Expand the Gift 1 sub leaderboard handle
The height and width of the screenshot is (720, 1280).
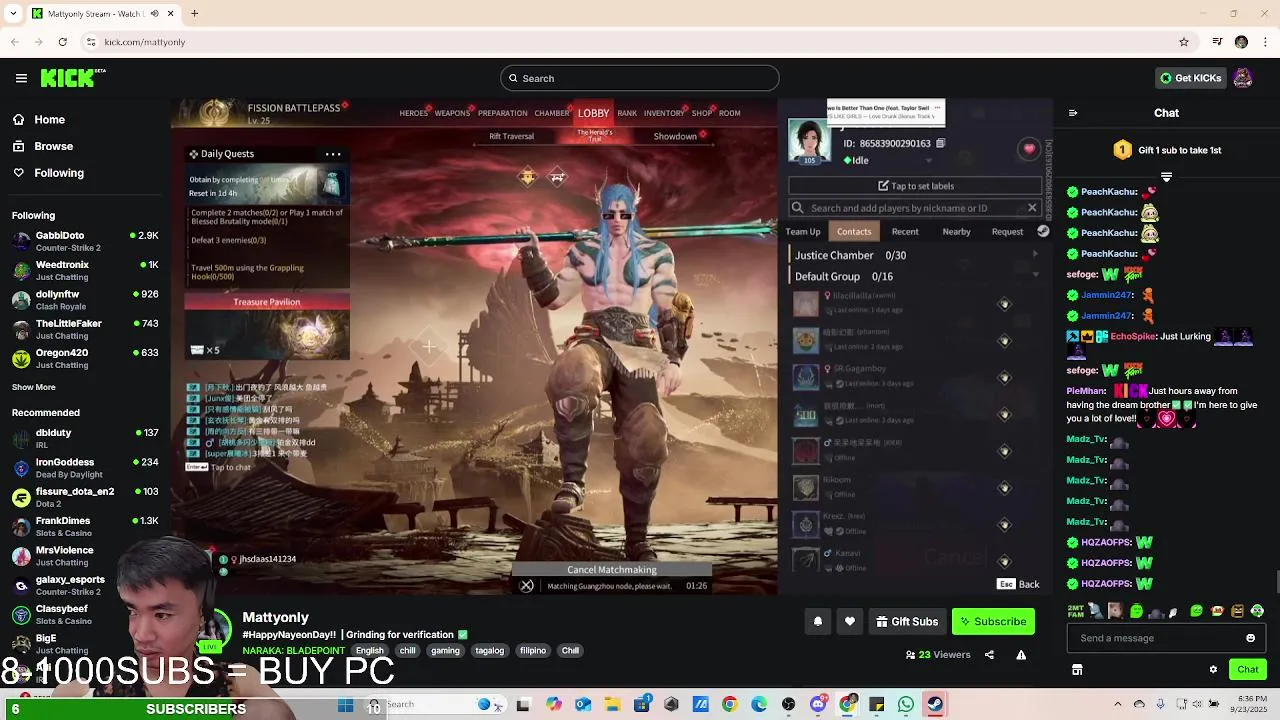(x=1166, y=177)
